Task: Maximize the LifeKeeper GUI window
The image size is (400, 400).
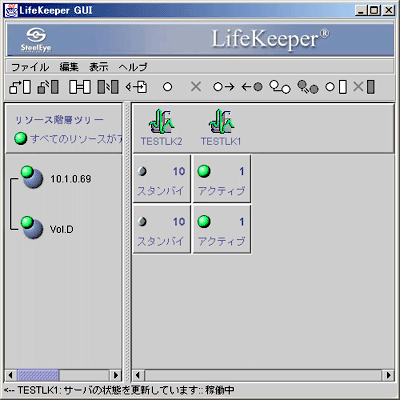Action: click(x=375, y=10)
